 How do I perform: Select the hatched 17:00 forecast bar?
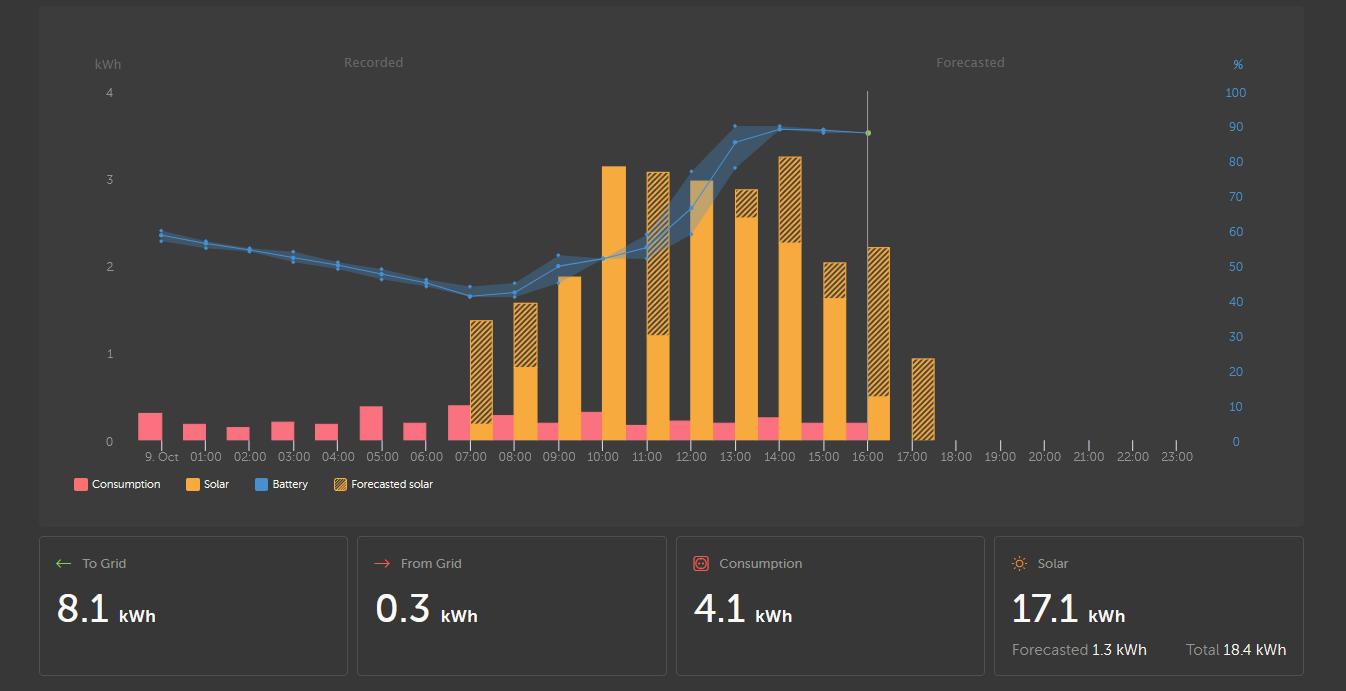(923, 400)
